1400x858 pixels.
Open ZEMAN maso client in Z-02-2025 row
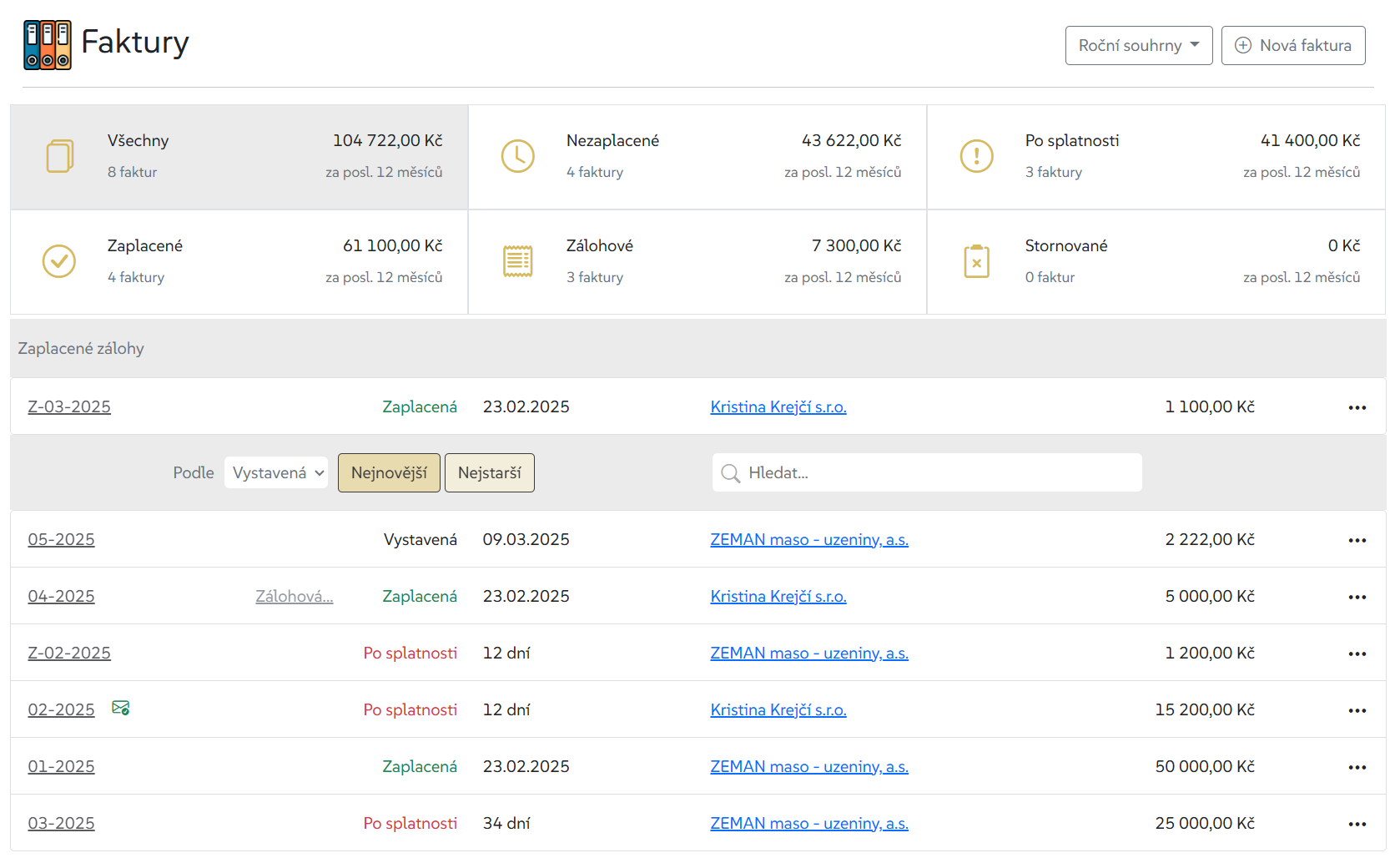pos(809,653)
